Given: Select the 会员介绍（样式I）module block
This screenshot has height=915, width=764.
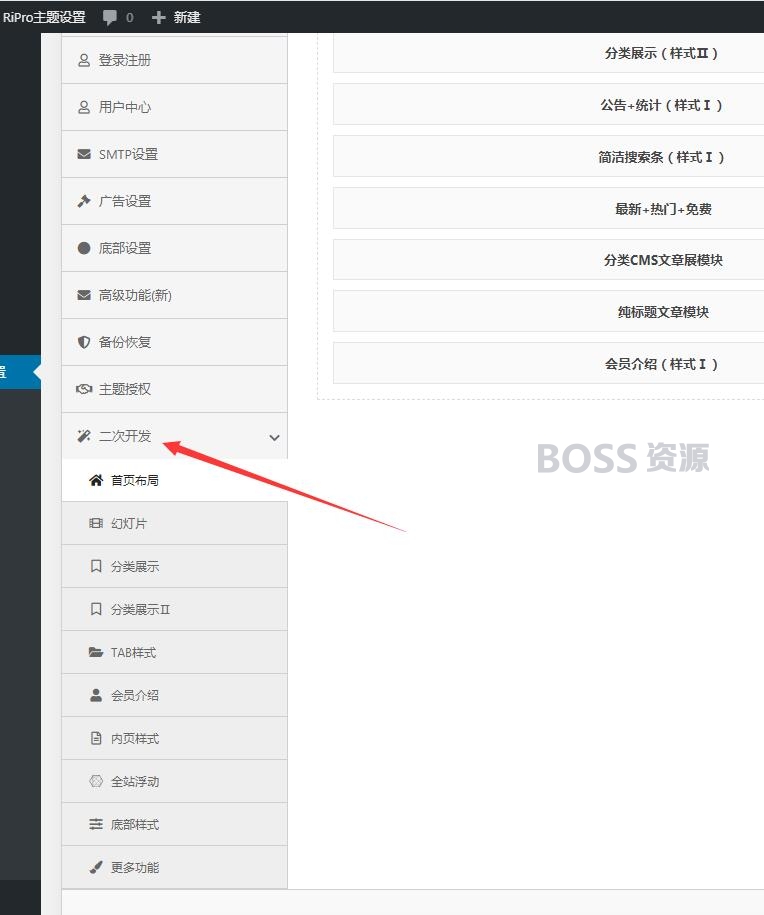Looking at the screenshot, I should point(549,364).
